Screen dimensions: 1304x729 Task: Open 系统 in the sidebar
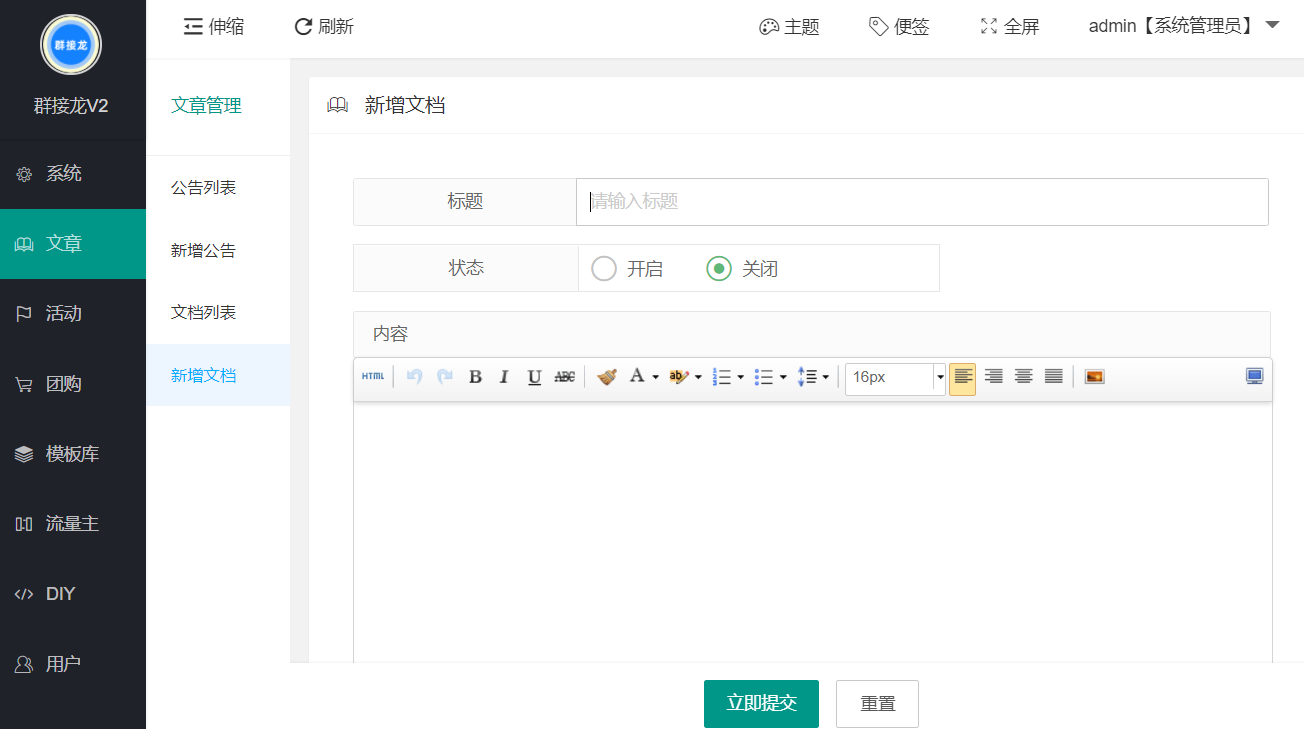73,174
